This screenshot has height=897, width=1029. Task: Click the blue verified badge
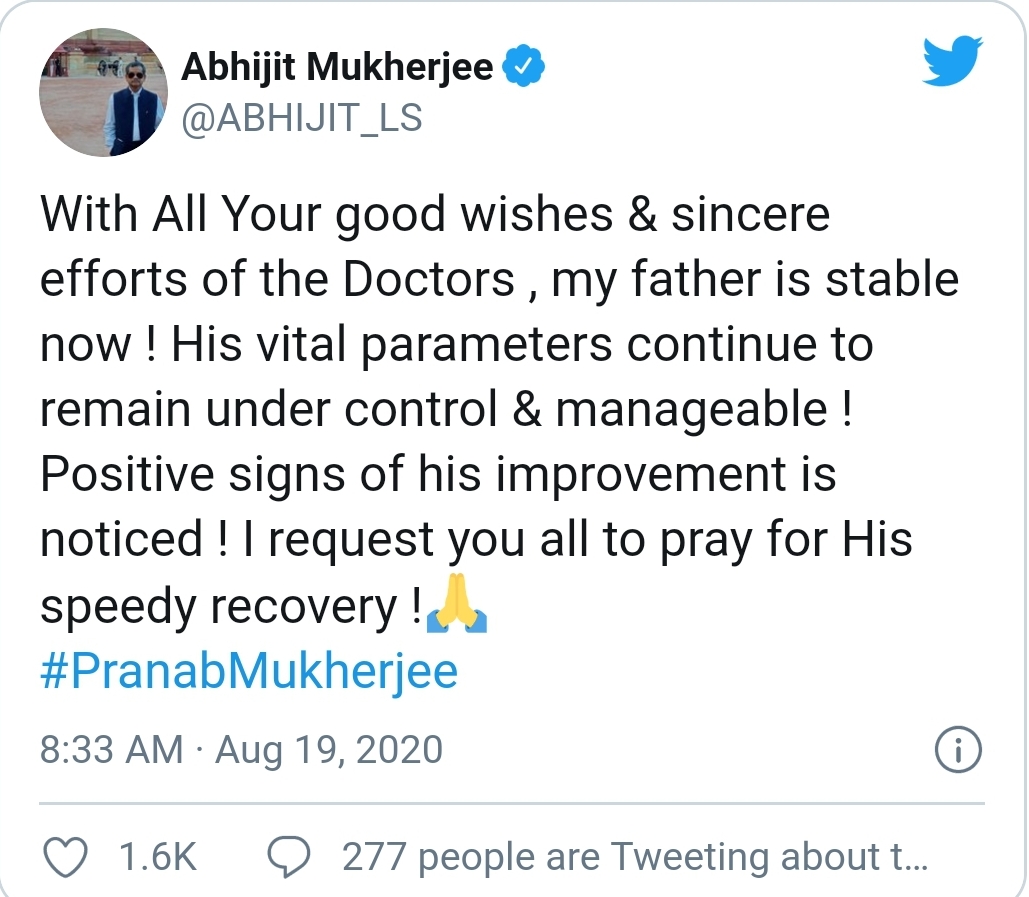(x=523, y=66)
